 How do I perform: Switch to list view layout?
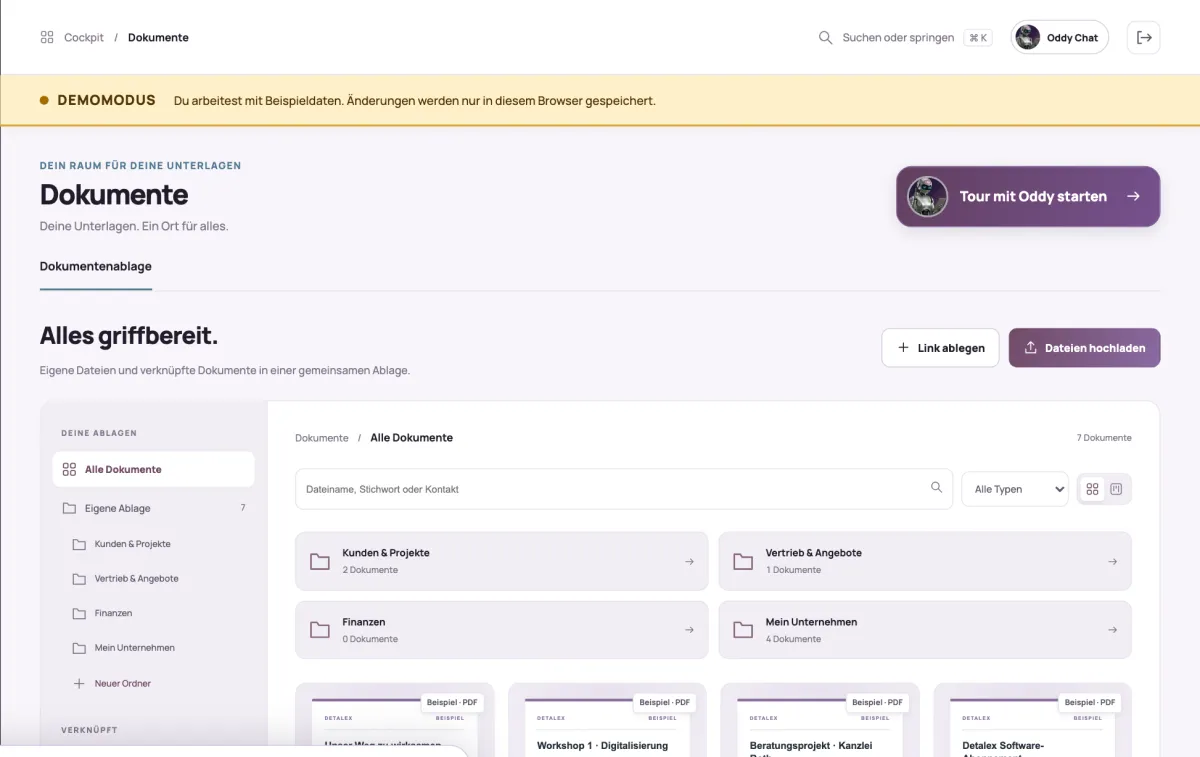click(x=1117, y=489)
